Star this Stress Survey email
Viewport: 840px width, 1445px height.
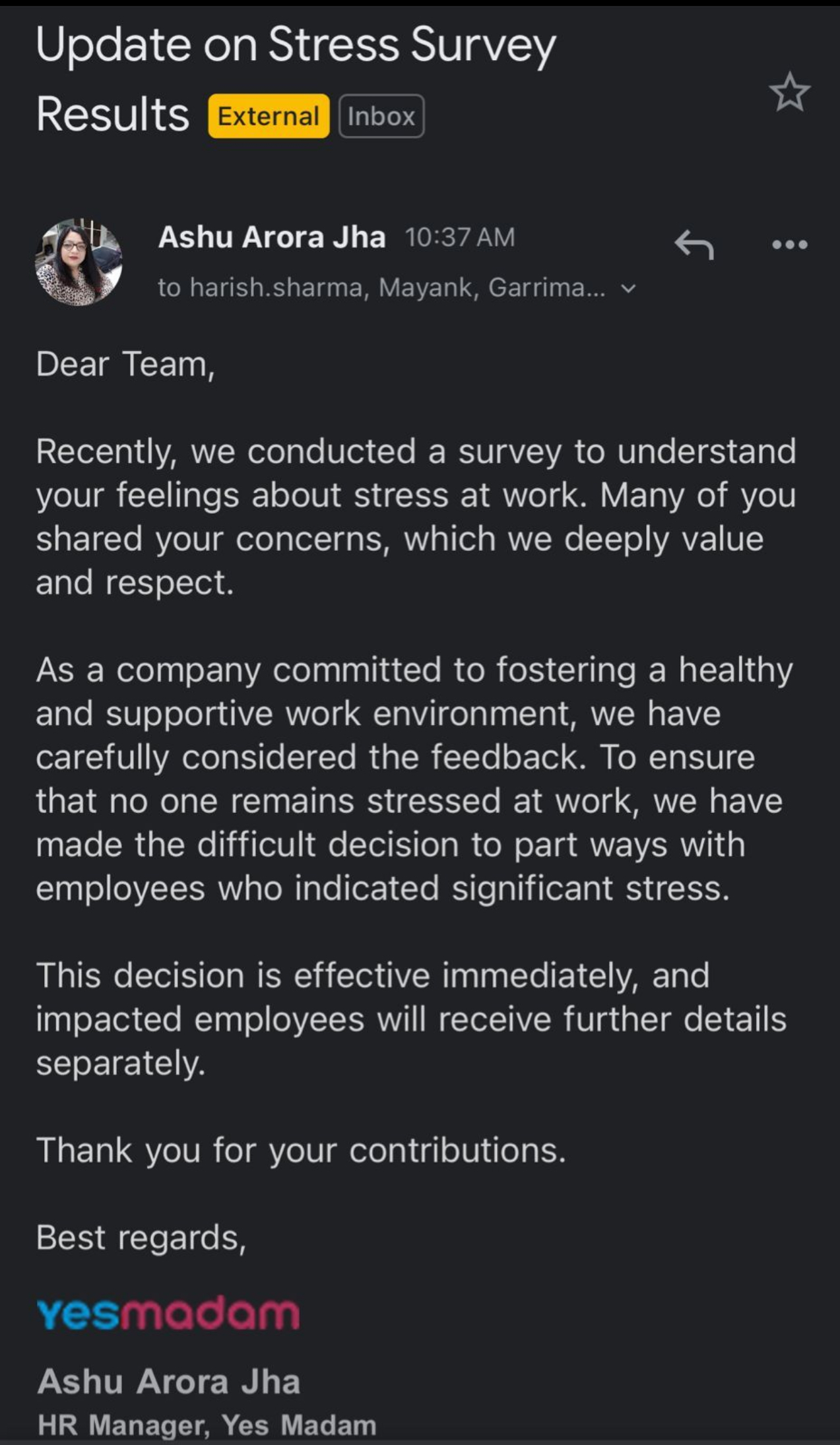tap(789, 92)
